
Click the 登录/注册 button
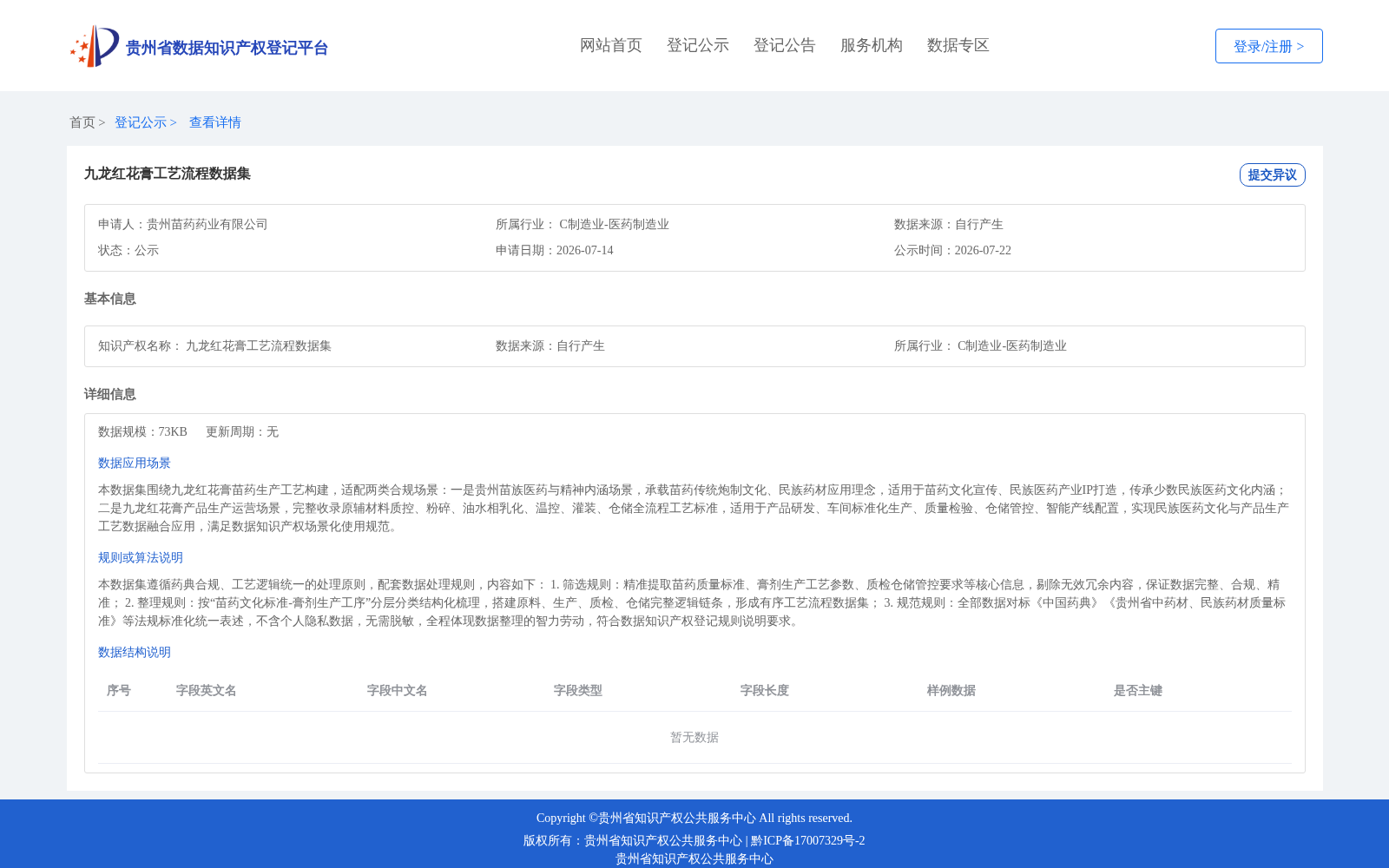coord(1269,46)
